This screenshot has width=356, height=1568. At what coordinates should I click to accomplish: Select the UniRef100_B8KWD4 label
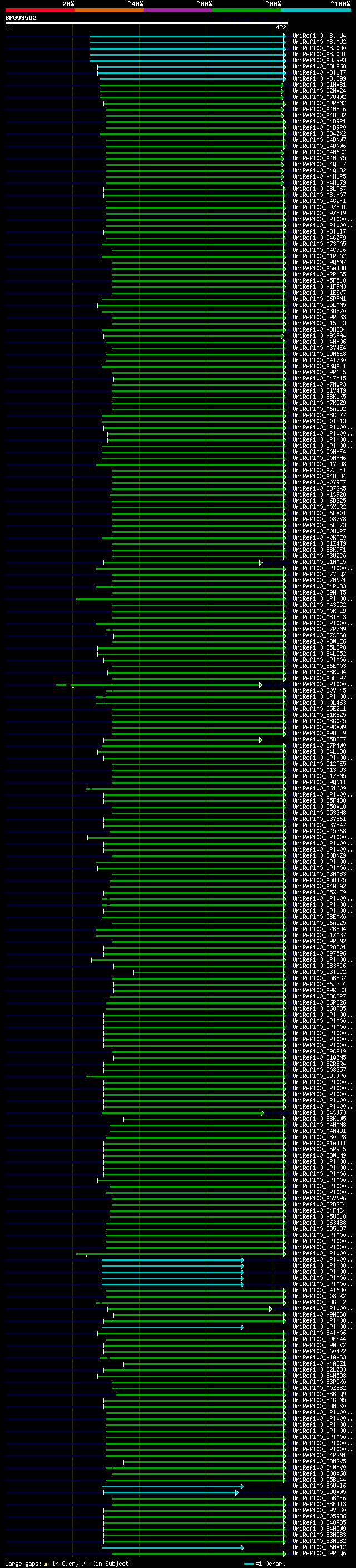[319, 672]
